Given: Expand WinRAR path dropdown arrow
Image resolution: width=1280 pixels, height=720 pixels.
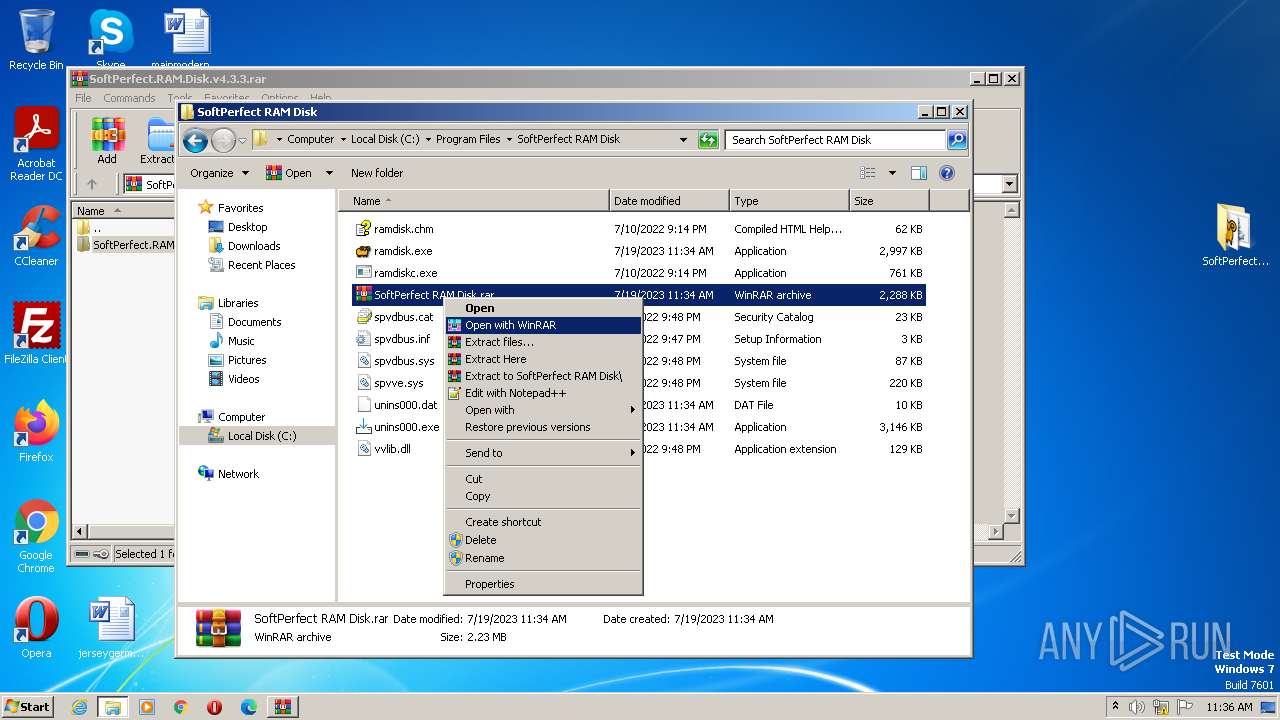Looking at the screenshot, I should 1009,184.
